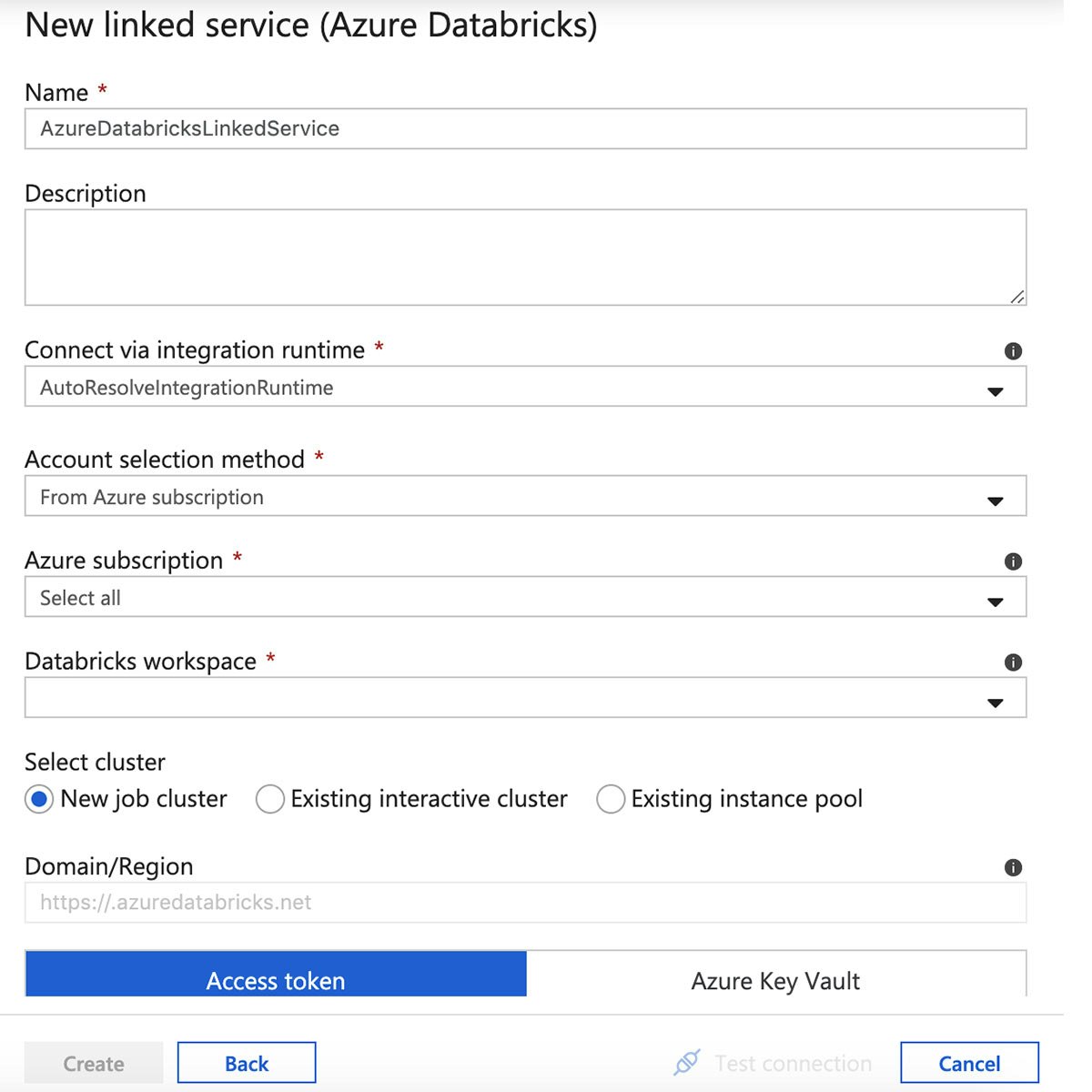This screenshot has height=1092, width=1092.
Task: Choose Existing instance pool option
Action: (611, 799)
